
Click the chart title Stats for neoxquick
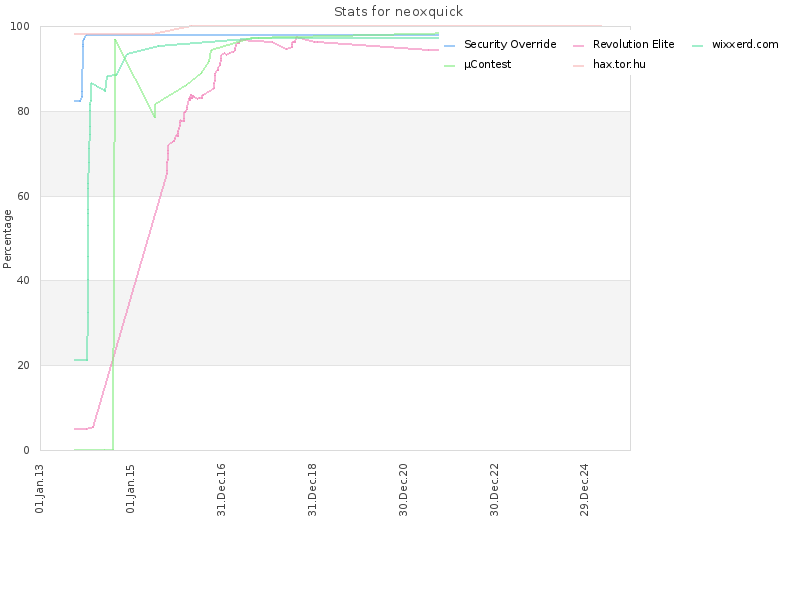(398, 12)
